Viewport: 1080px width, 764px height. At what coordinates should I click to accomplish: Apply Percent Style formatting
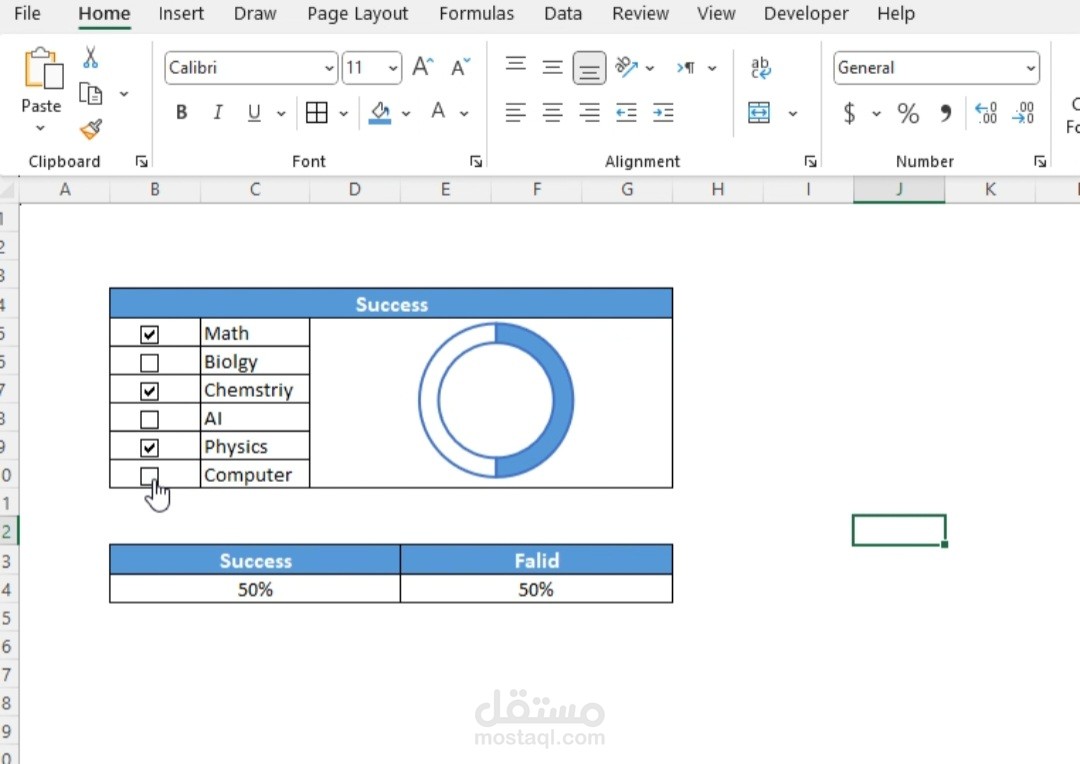pos(908,113)
